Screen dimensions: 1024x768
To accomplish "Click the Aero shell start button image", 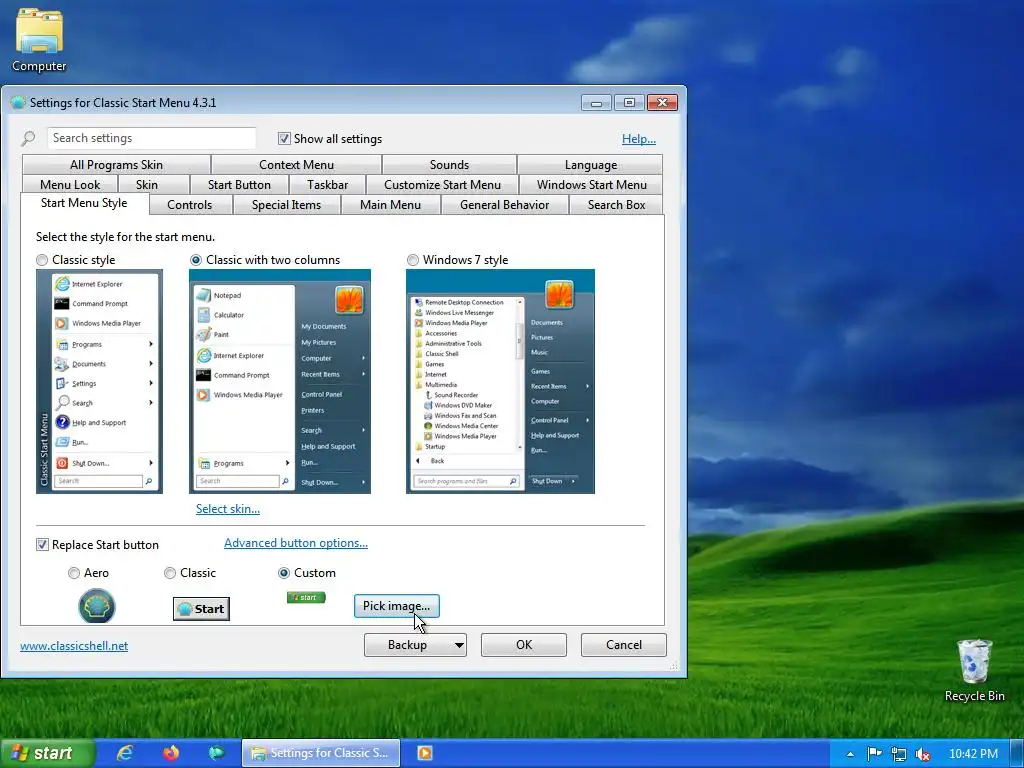I will [97, 605].
